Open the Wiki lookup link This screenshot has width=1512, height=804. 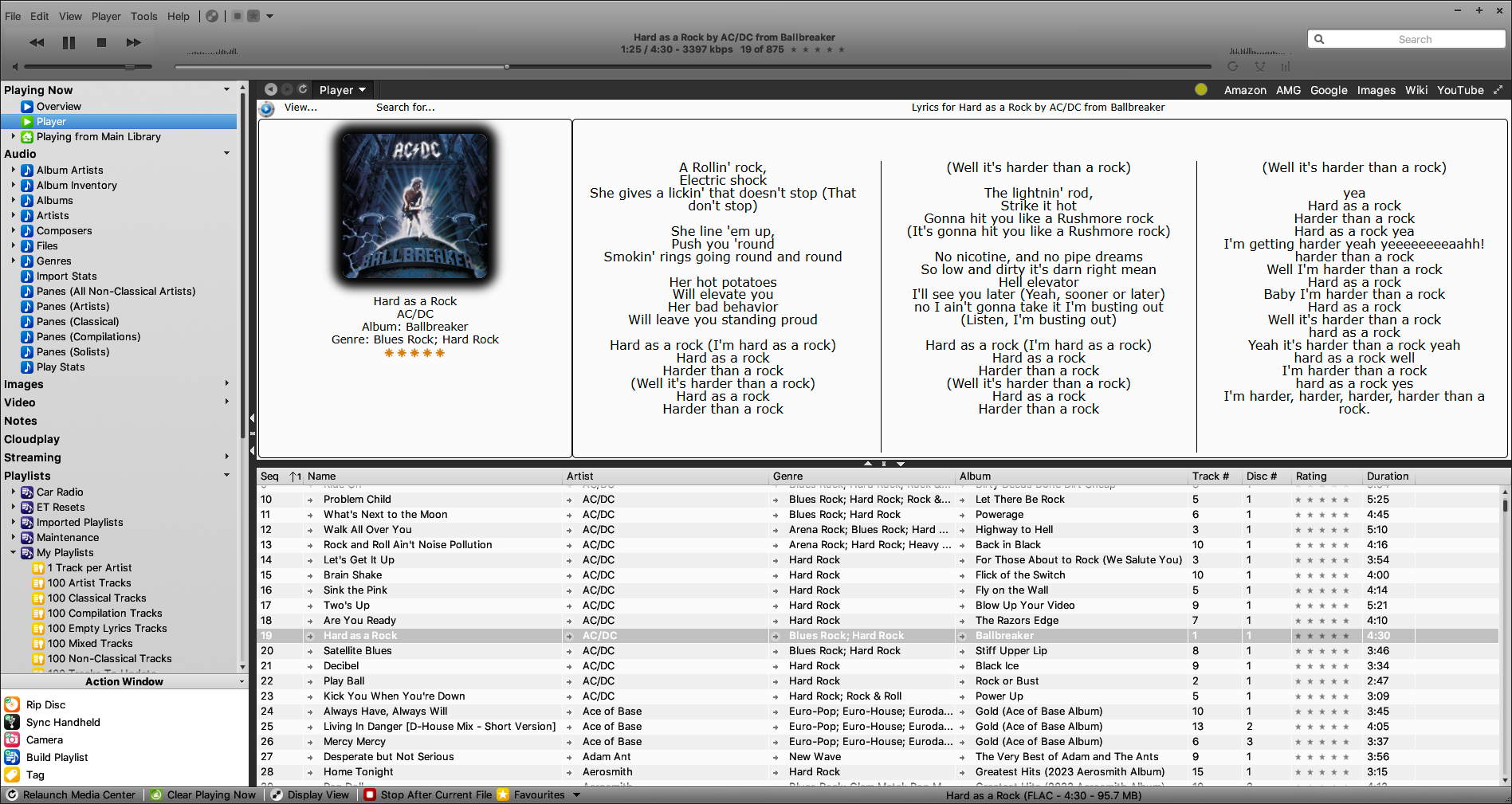1416,90
